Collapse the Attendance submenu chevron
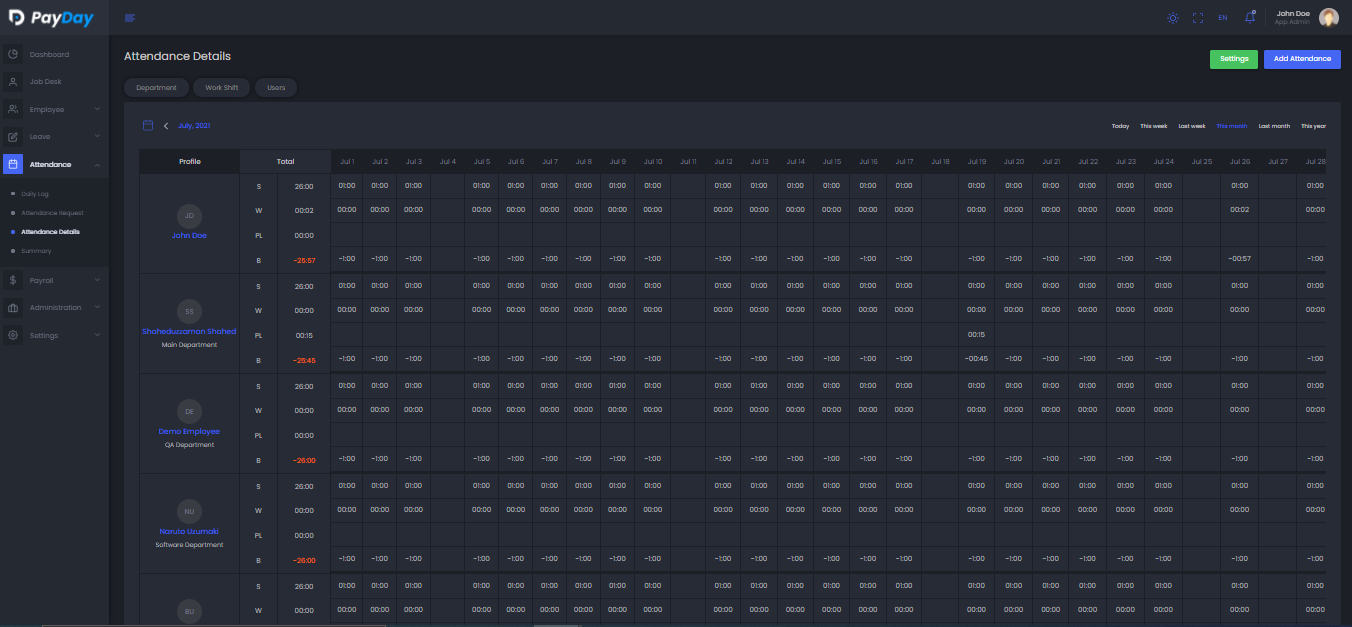Screen dimensions: 1352x627 (x=97, y=164)
